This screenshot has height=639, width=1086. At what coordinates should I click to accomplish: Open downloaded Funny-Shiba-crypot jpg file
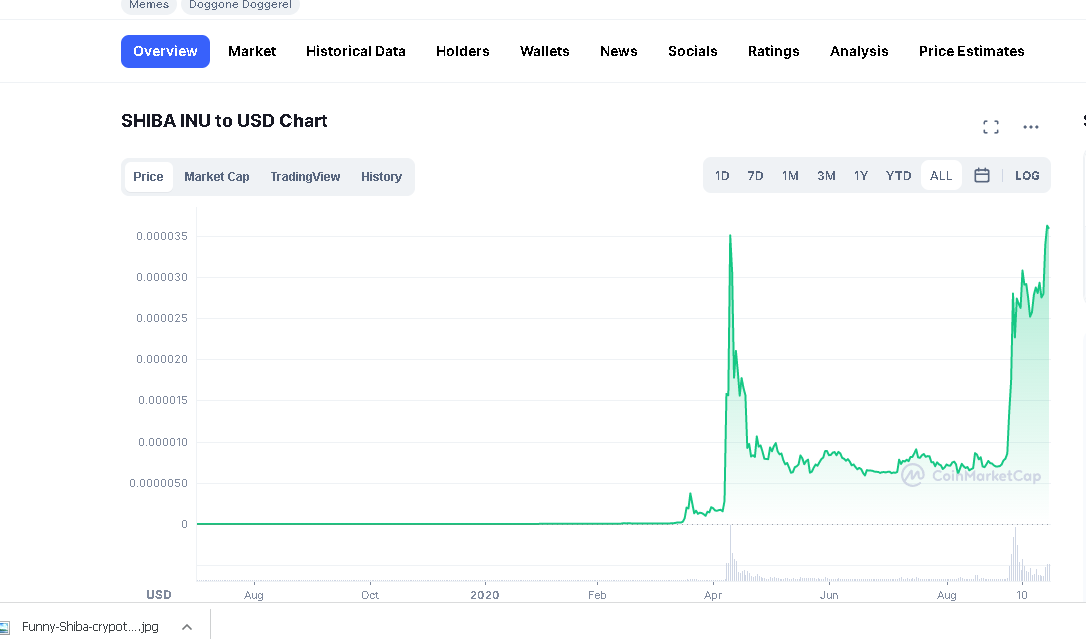pos(90,627)
